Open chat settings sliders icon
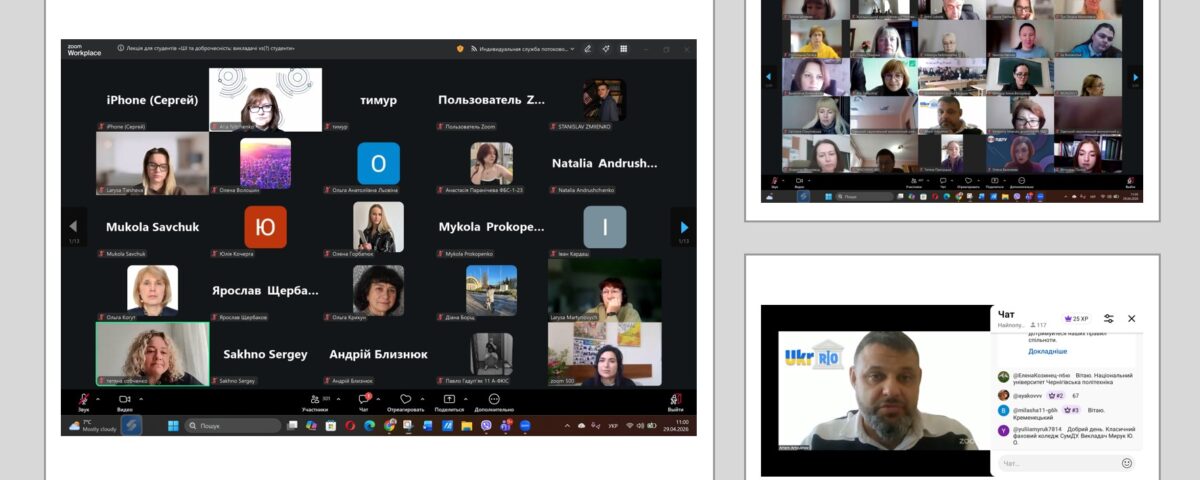1200x480 pixels. (1108, 318)
